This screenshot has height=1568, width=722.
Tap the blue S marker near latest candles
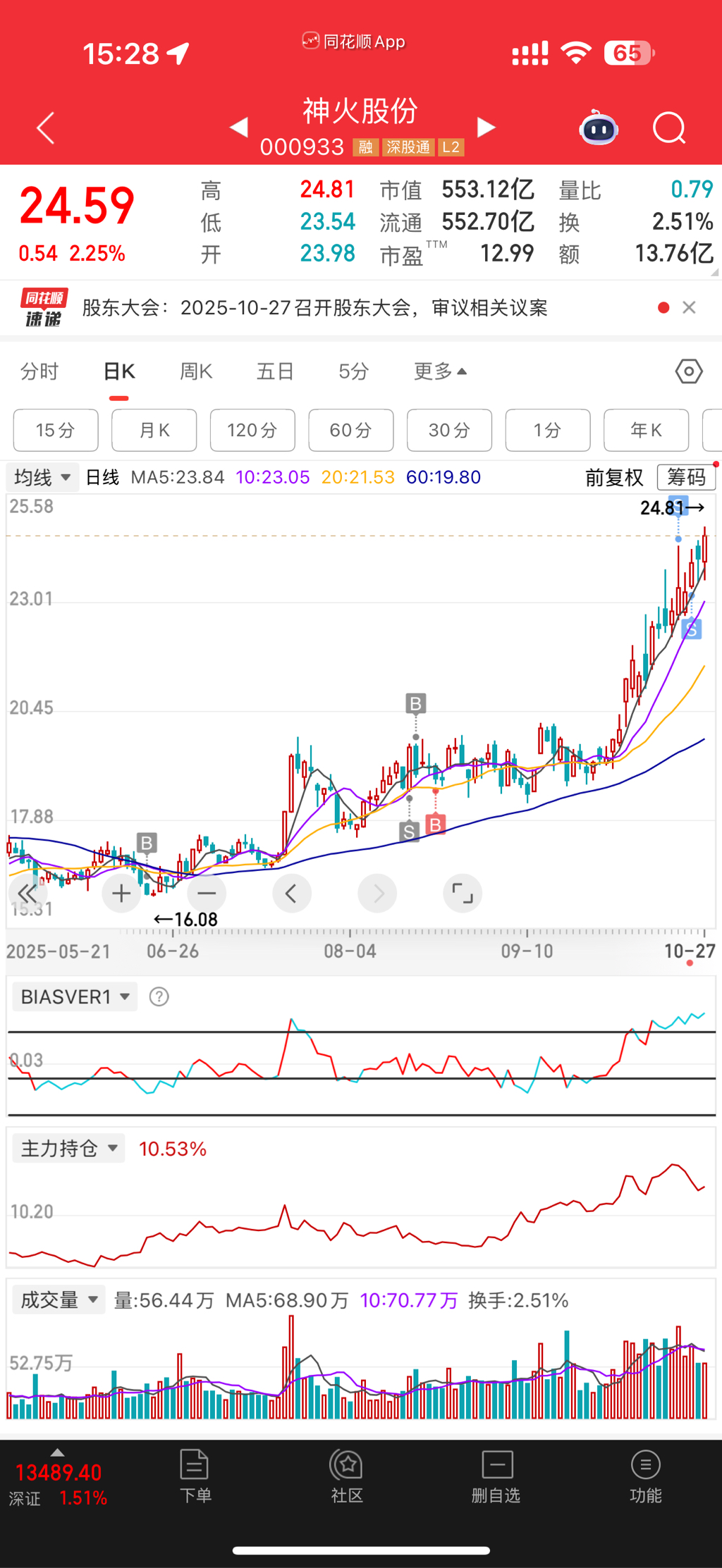click(x=692, y=629)
